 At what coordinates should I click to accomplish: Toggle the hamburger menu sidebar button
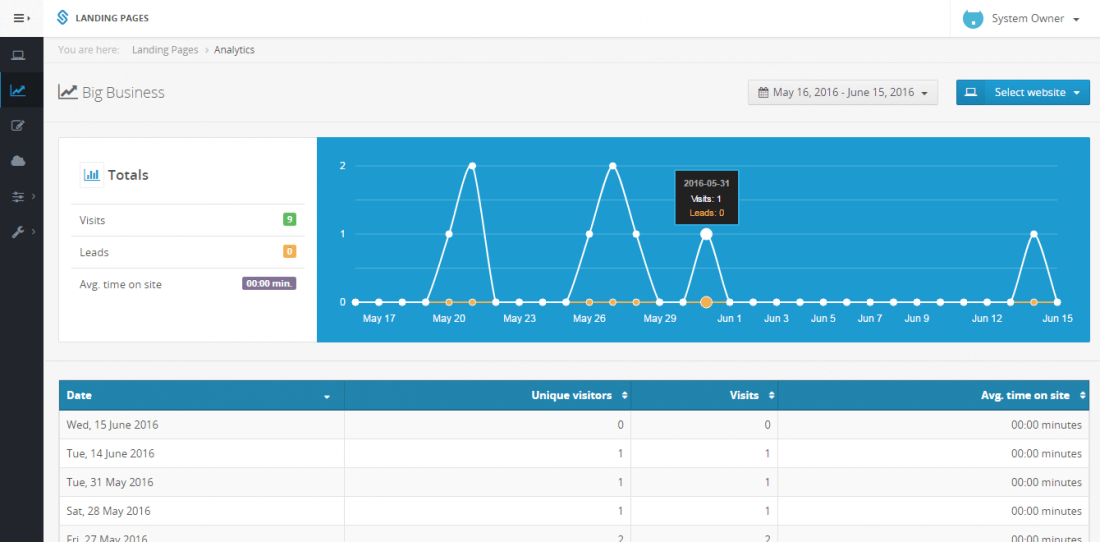[x=21, y=18]
